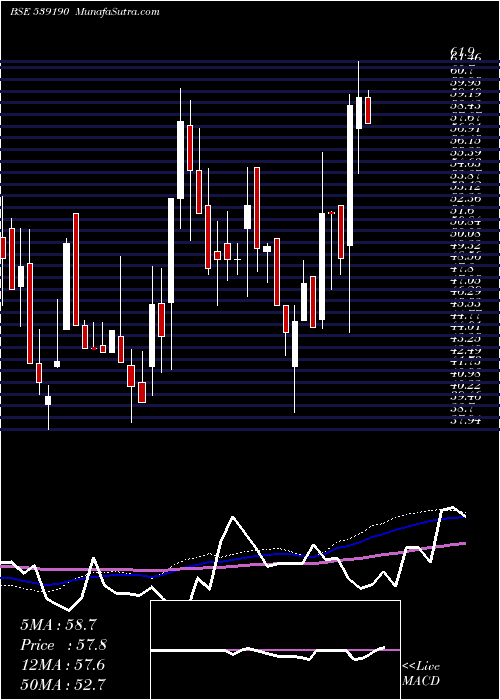
Task: Click the 37.94 price axis label
Action: pos(465,421)
